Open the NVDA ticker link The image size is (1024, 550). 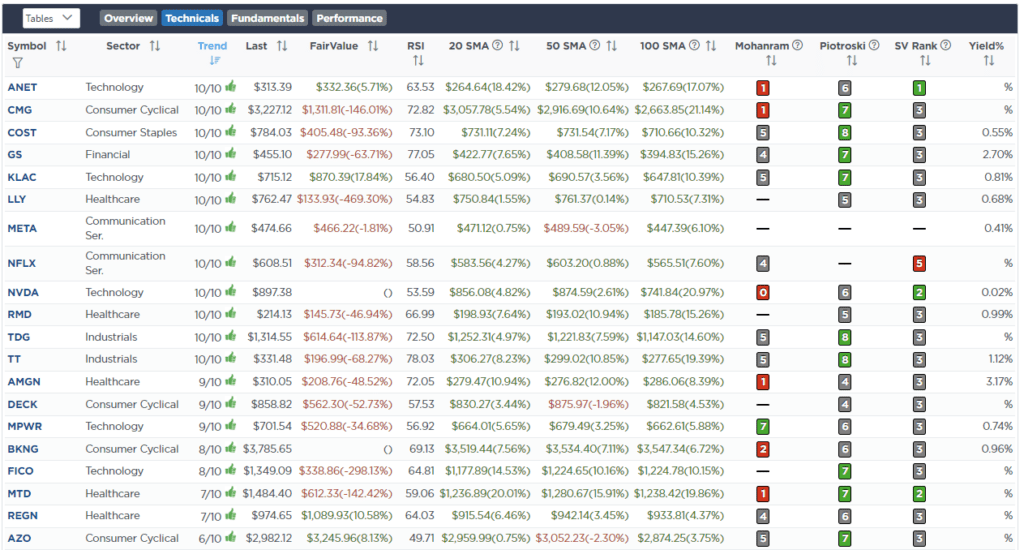pyautogui.click(x=23, y=292)
